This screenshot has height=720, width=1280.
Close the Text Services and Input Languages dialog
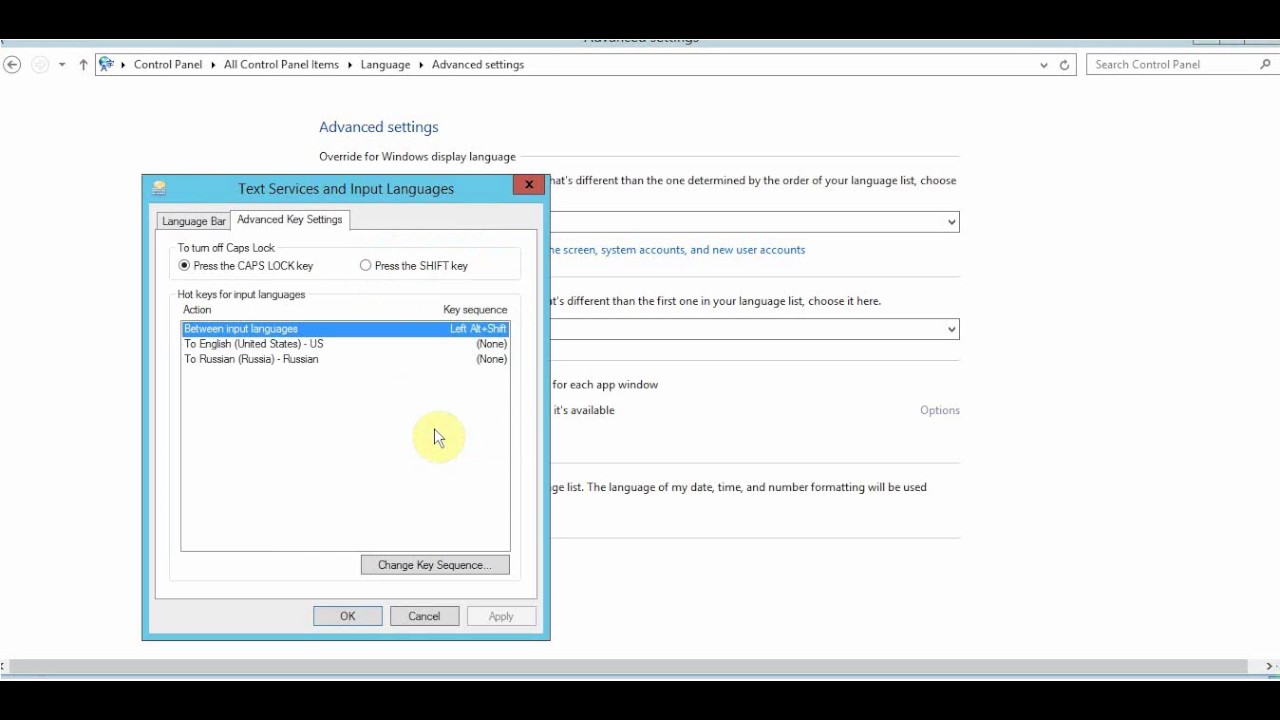coord(529,185)
